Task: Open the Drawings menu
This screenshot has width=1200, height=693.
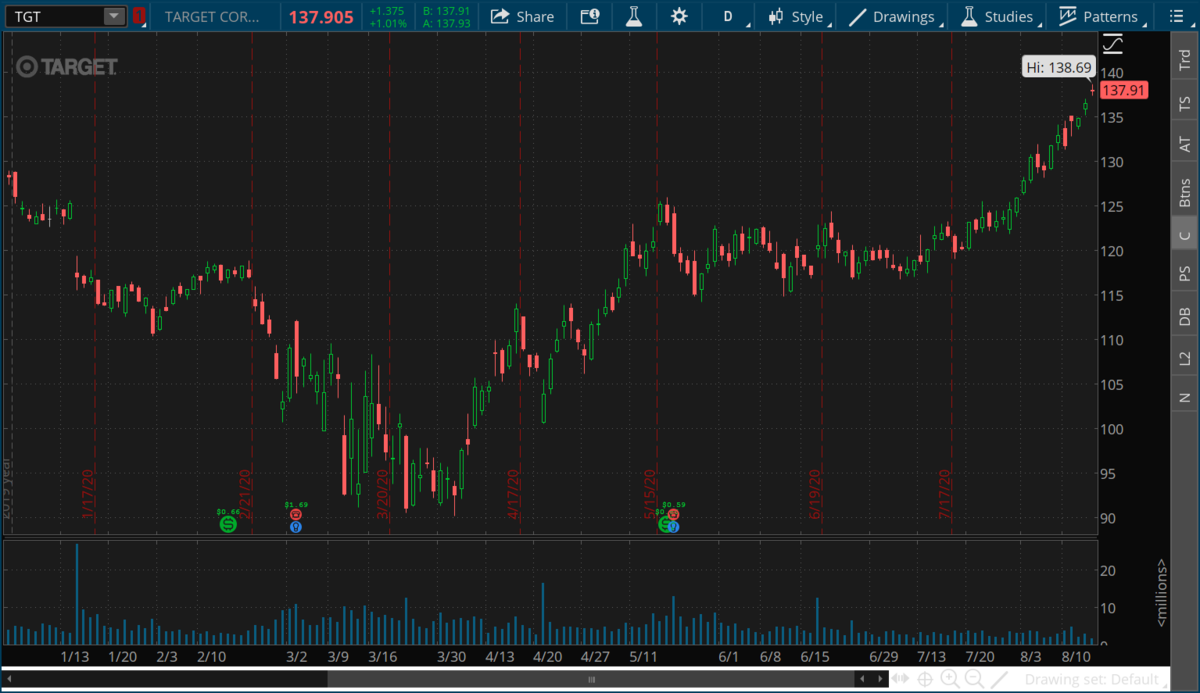Action: click(897, 16)
